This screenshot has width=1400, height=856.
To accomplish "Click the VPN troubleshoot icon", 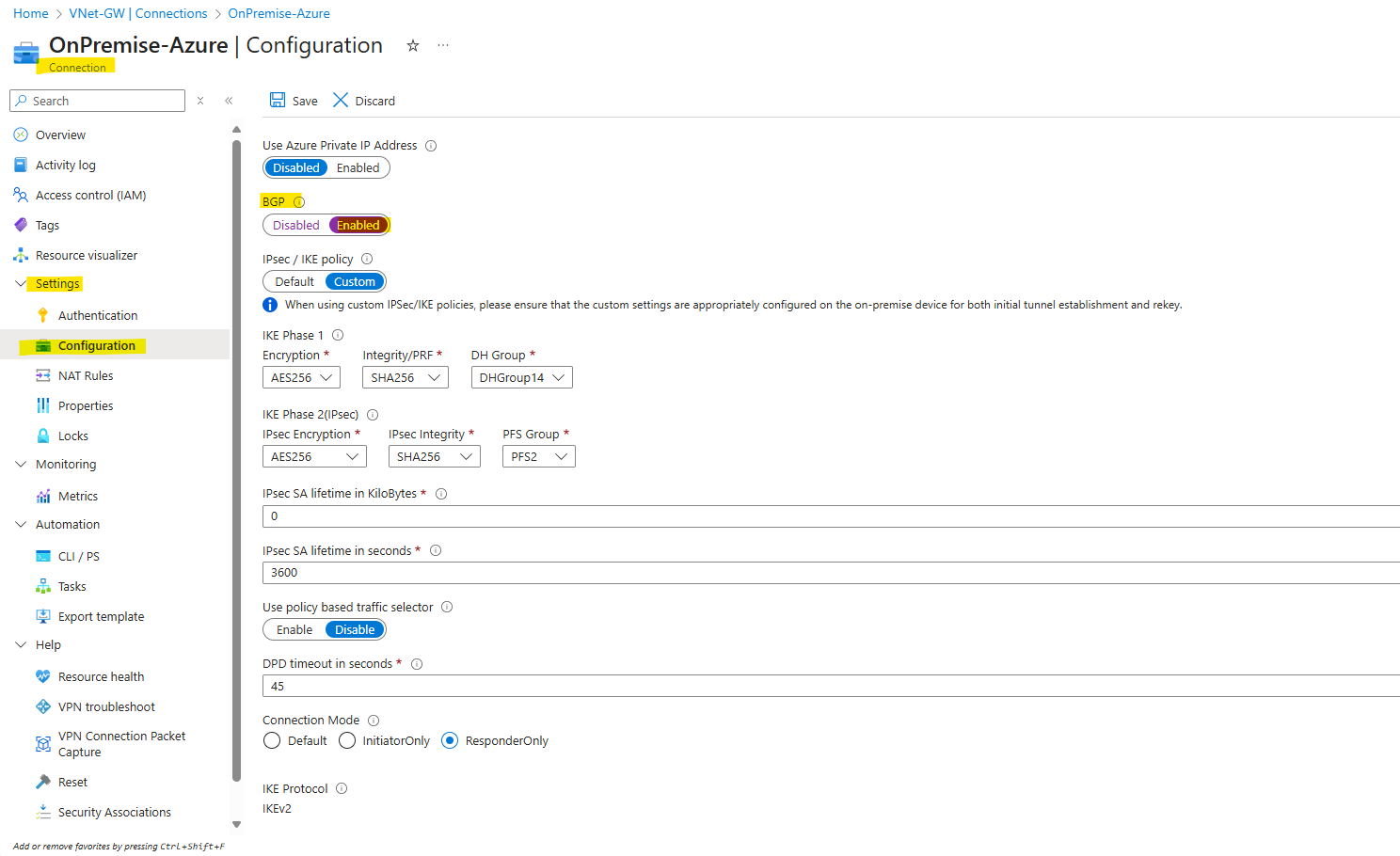I will tap(43, 706).
